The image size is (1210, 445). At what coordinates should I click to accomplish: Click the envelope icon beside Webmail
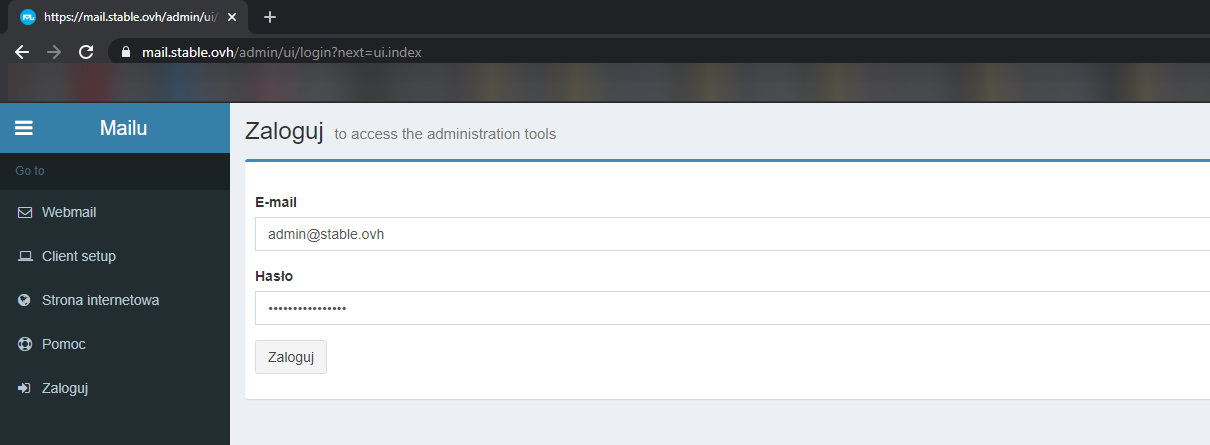pos(25,212)
